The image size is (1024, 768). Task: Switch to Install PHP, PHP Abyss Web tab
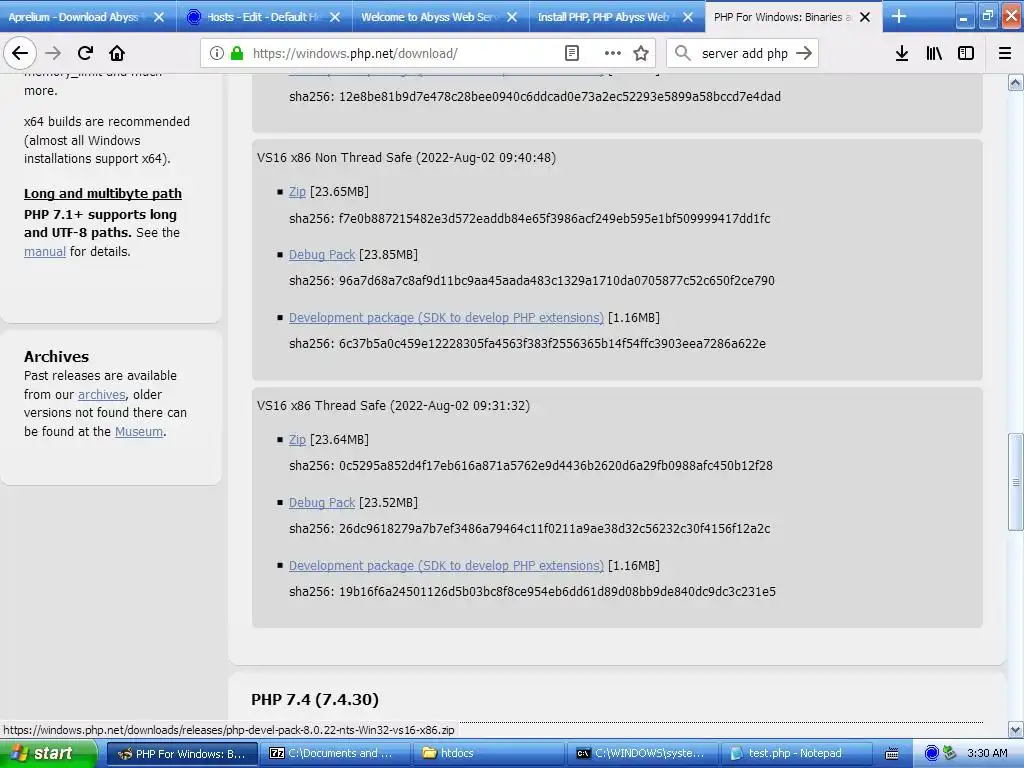[617, 17]
